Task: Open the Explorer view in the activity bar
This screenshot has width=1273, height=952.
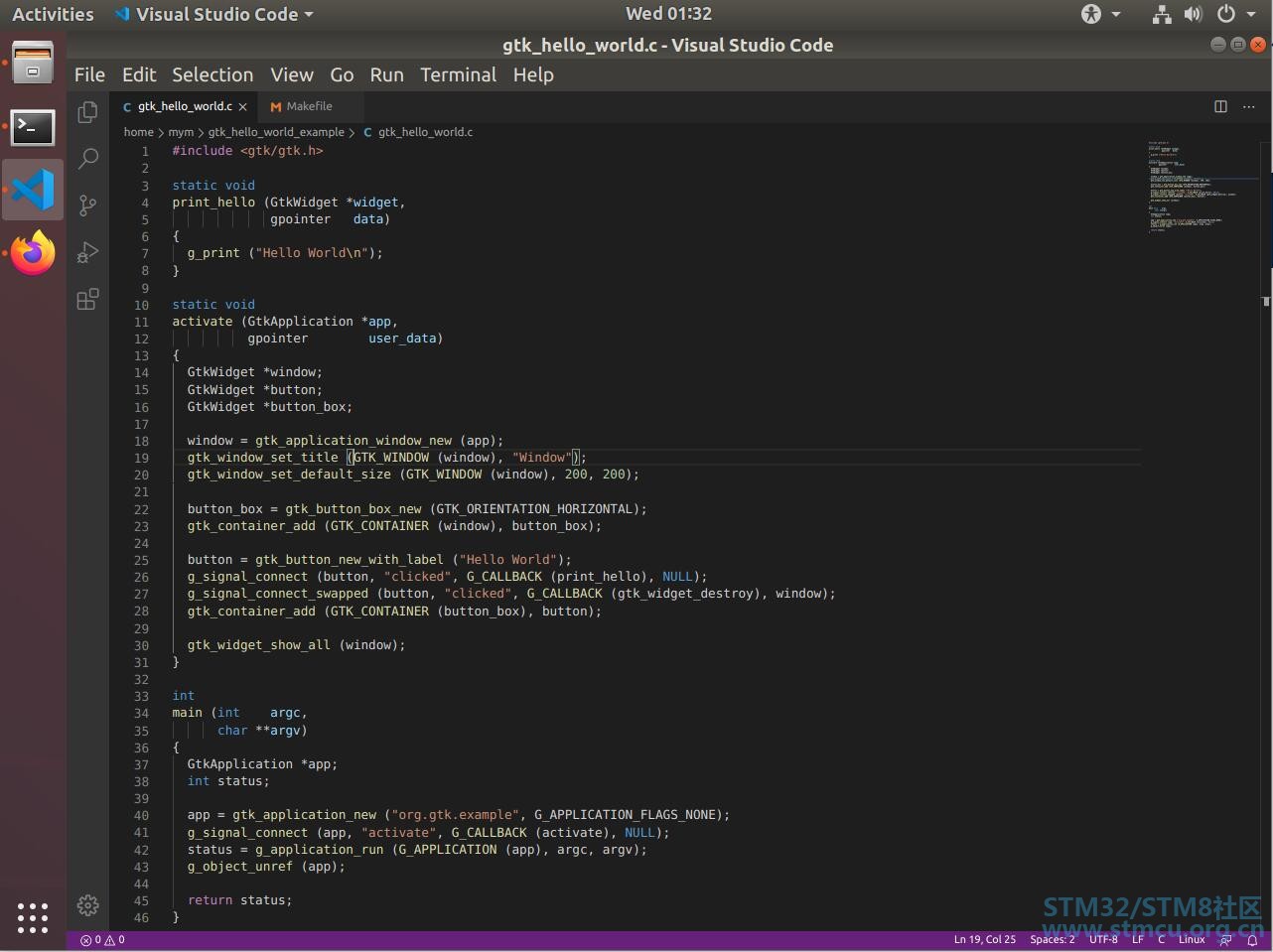Action: 87,112
